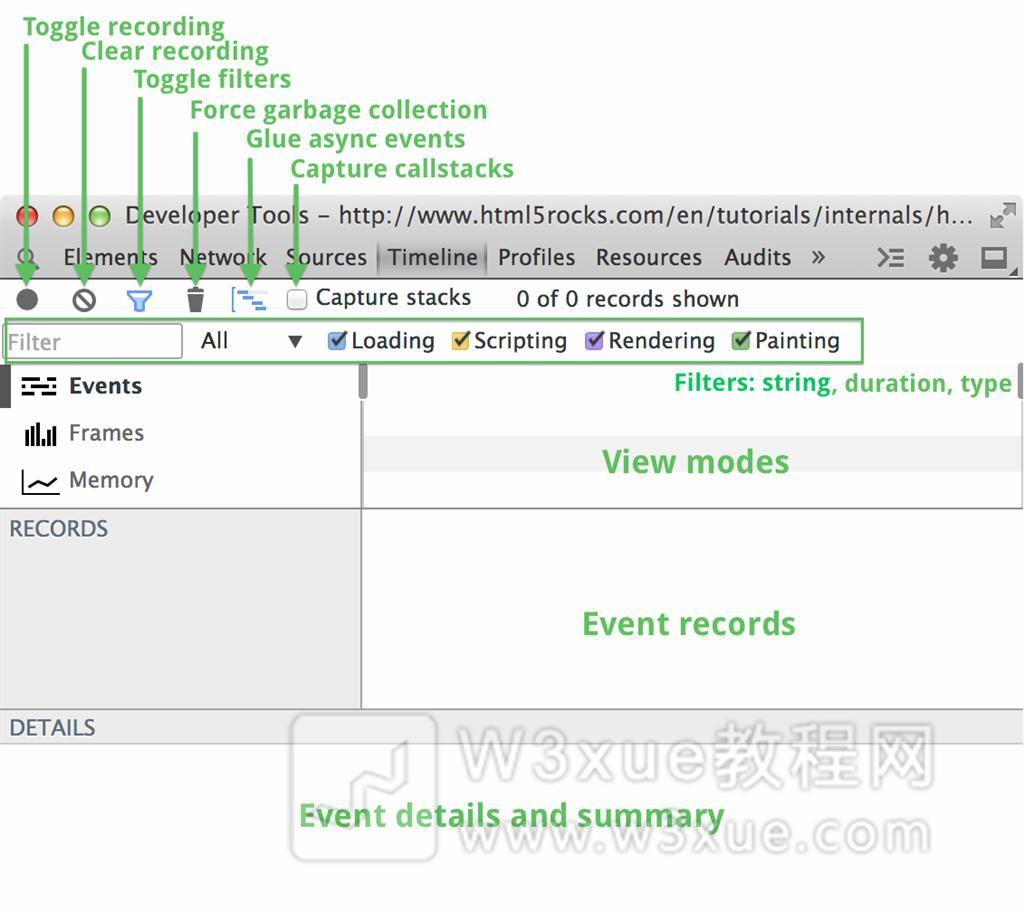Switch to the Sources tab
This screenshot has height=911, width=1024.
327,257
